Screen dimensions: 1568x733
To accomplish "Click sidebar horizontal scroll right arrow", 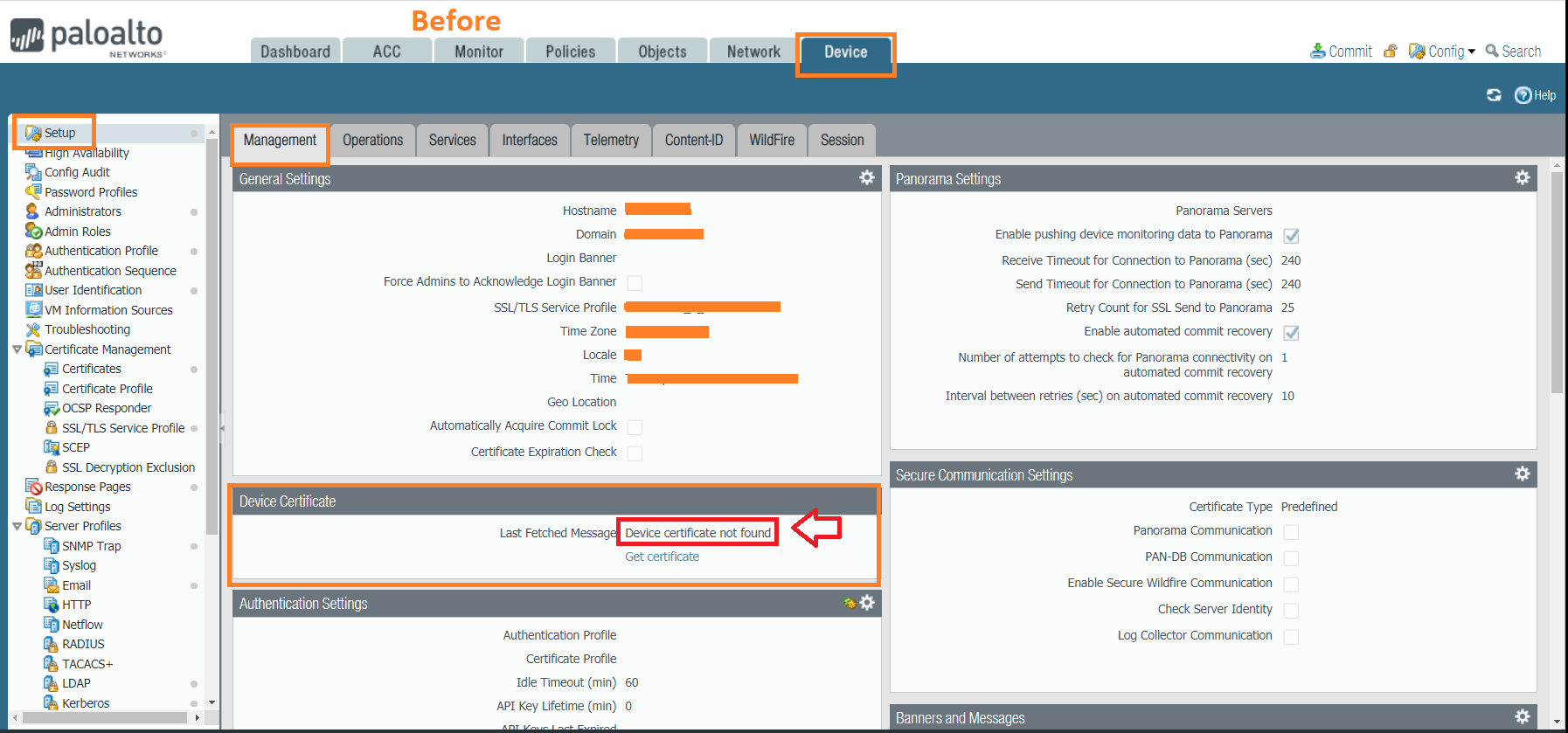I will click(198, 717).
